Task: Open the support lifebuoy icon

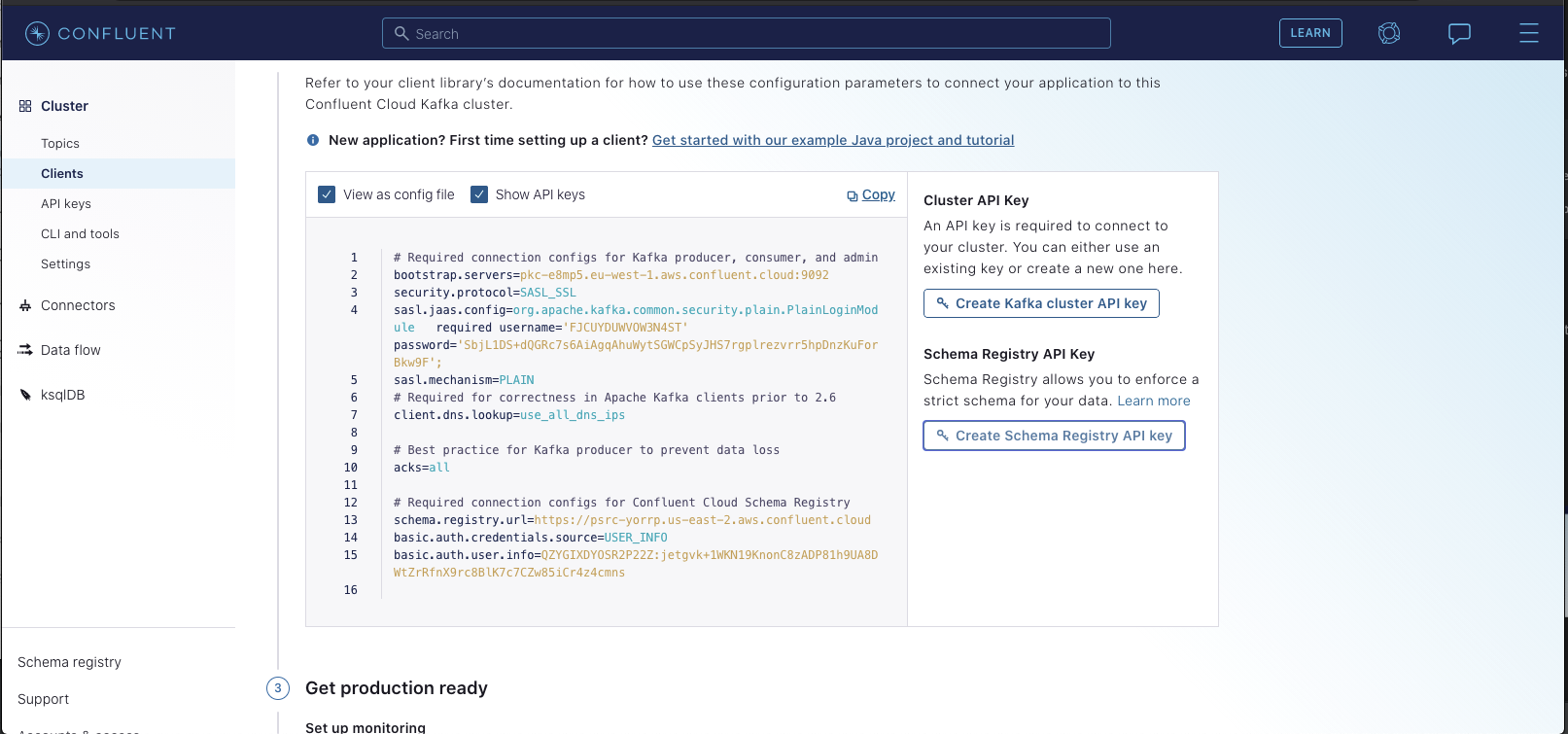Action: (x=1389, y=33)
